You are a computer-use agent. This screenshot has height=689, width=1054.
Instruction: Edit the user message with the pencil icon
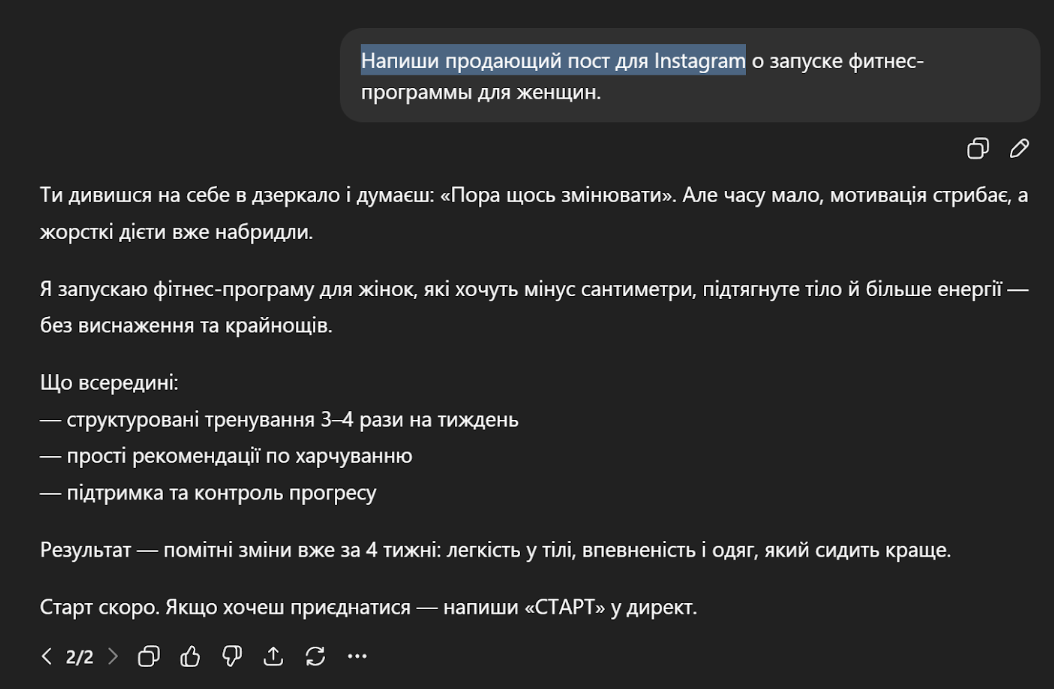[x=1019, y=149]
